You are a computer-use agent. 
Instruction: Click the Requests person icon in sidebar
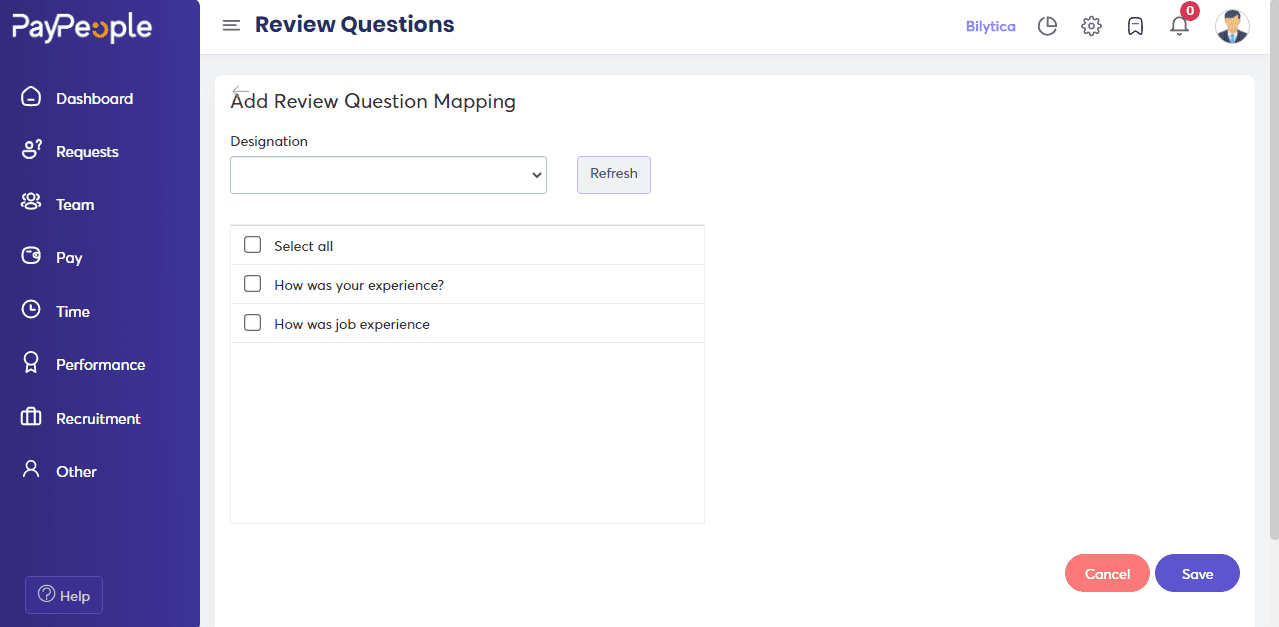pyautogui.click(x=31, y=150)
